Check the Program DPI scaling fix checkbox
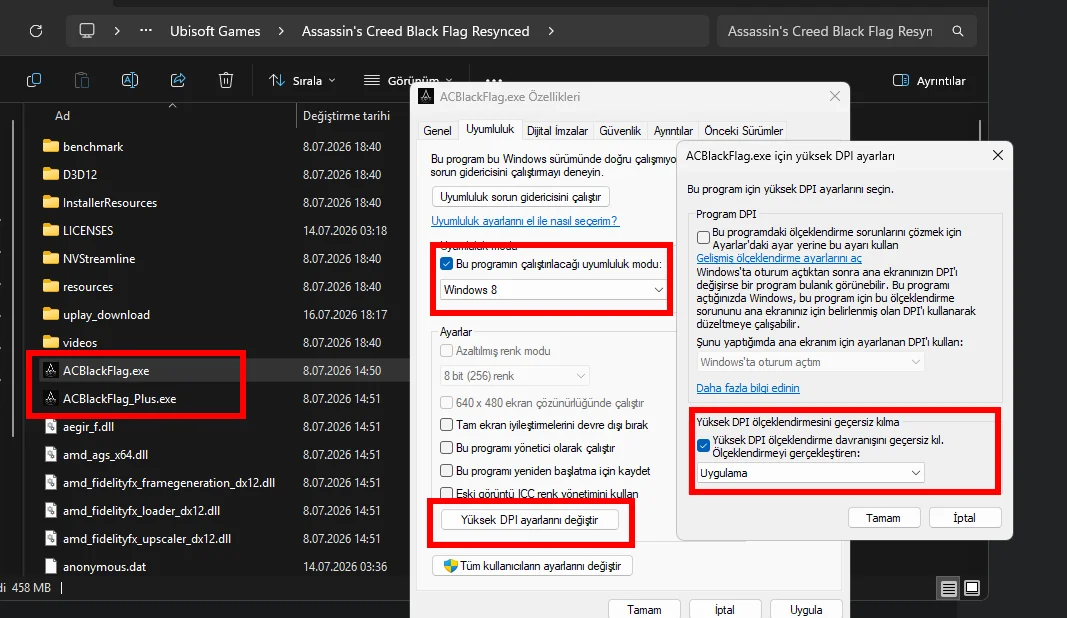 click(704, 238)
